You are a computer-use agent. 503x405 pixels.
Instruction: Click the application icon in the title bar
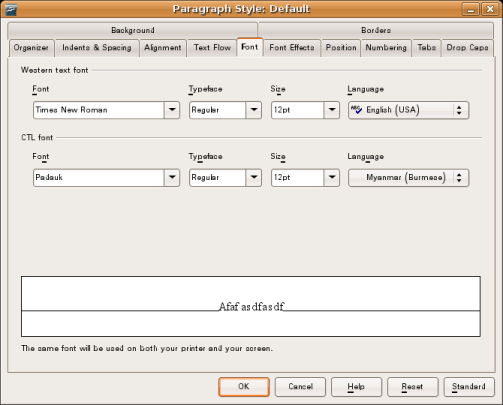pos(11,9)
